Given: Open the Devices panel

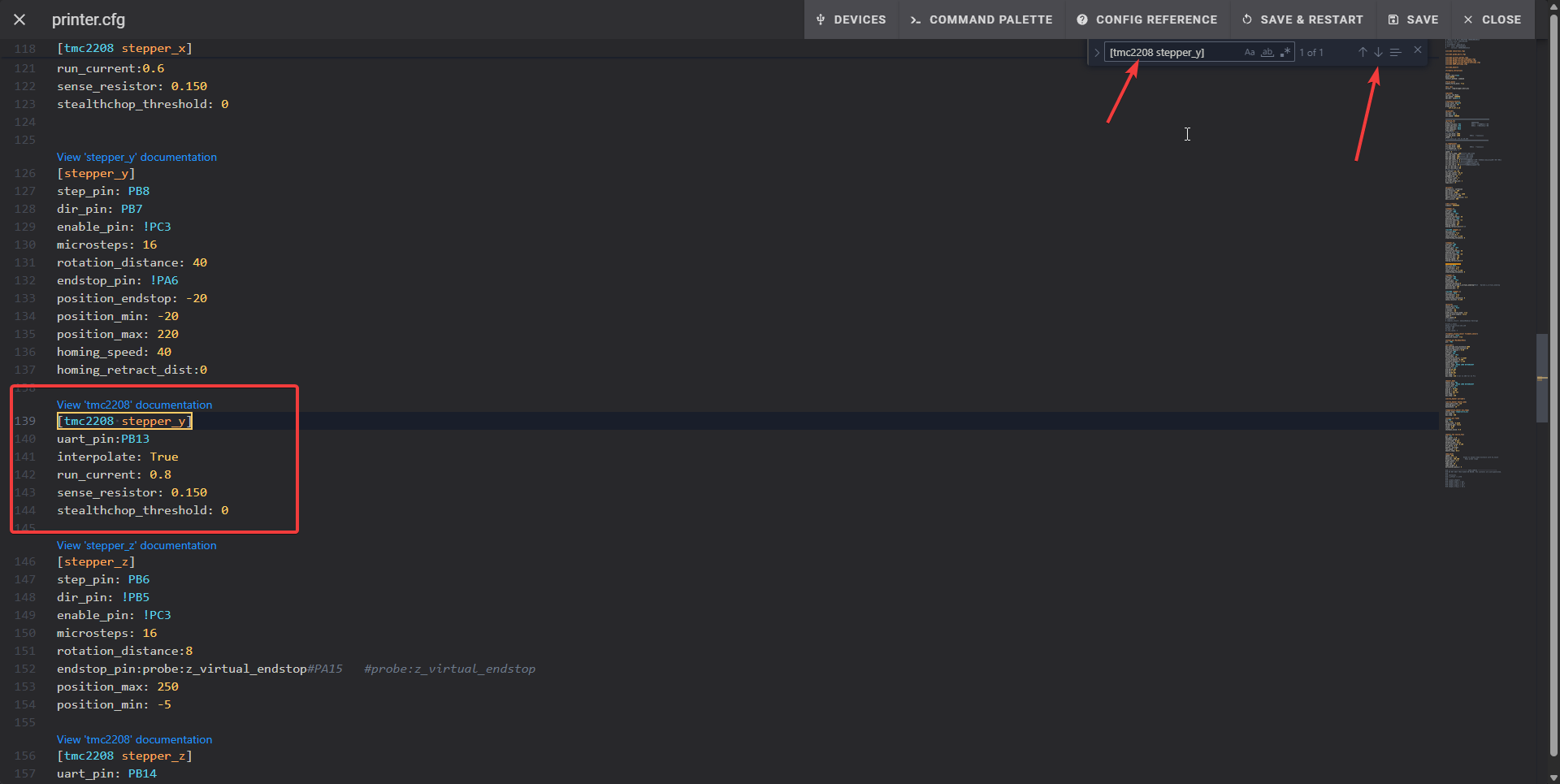Looking at the screenshot, I should click(x=851, y=19).
